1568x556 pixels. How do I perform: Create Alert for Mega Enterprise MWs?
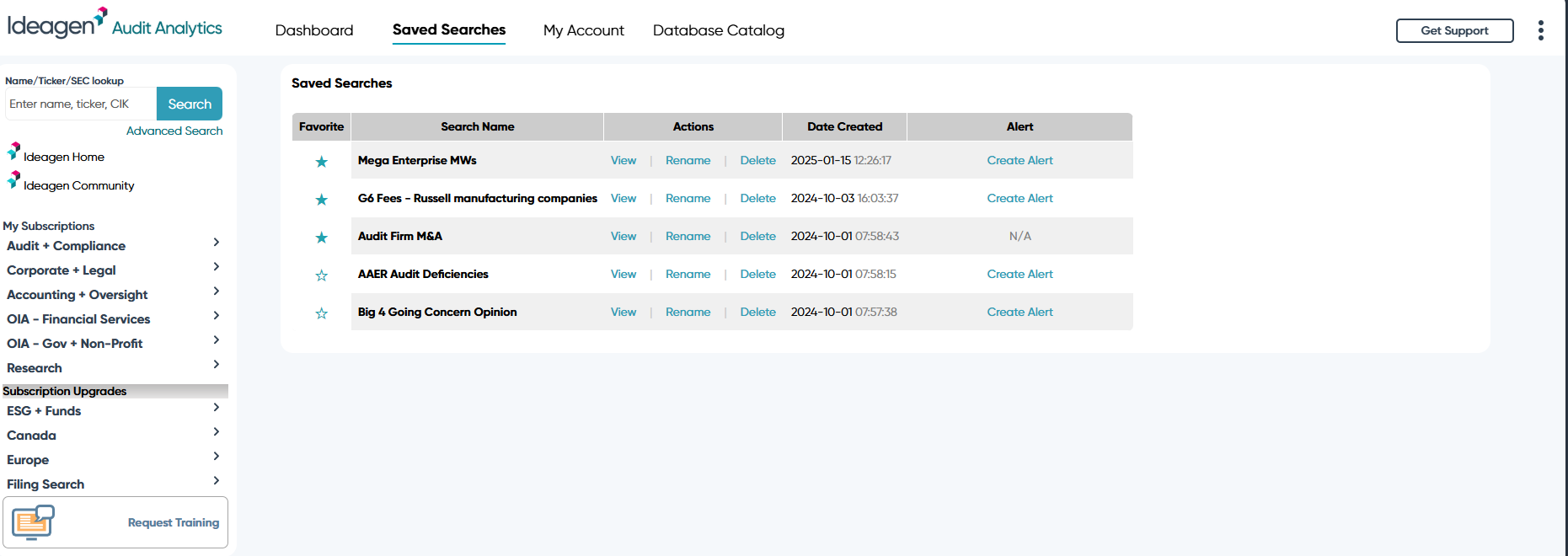1019,160
